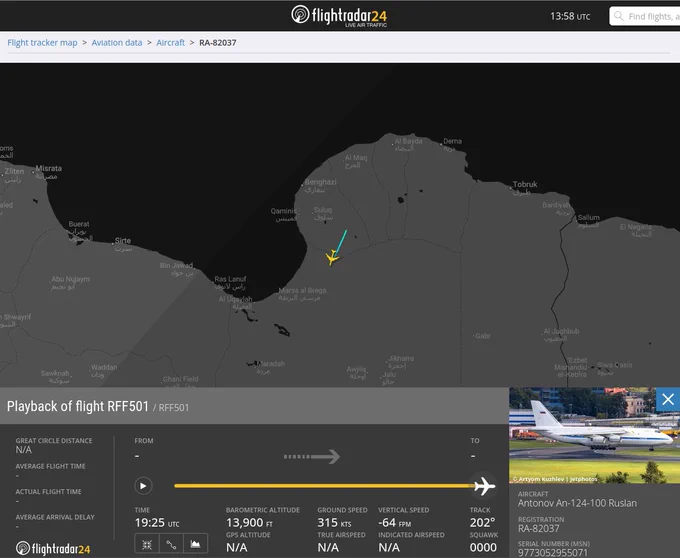680x558 pixels.
Task: Click the ground speed 315 KTS value
Action: pos(334,522)
